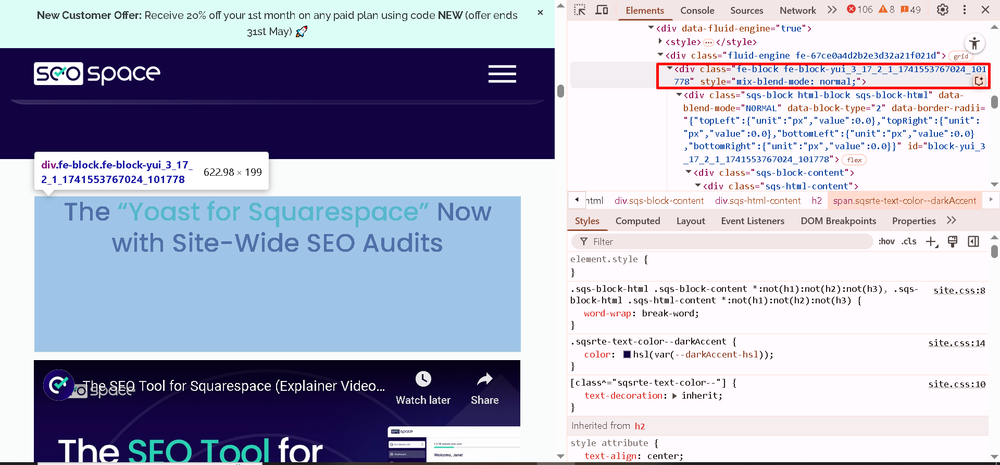Image resolution: width=1000 pixels, height=465 pixels.
Task: Toggle the computed styles sidebar icon
Action: pos(973,241)
